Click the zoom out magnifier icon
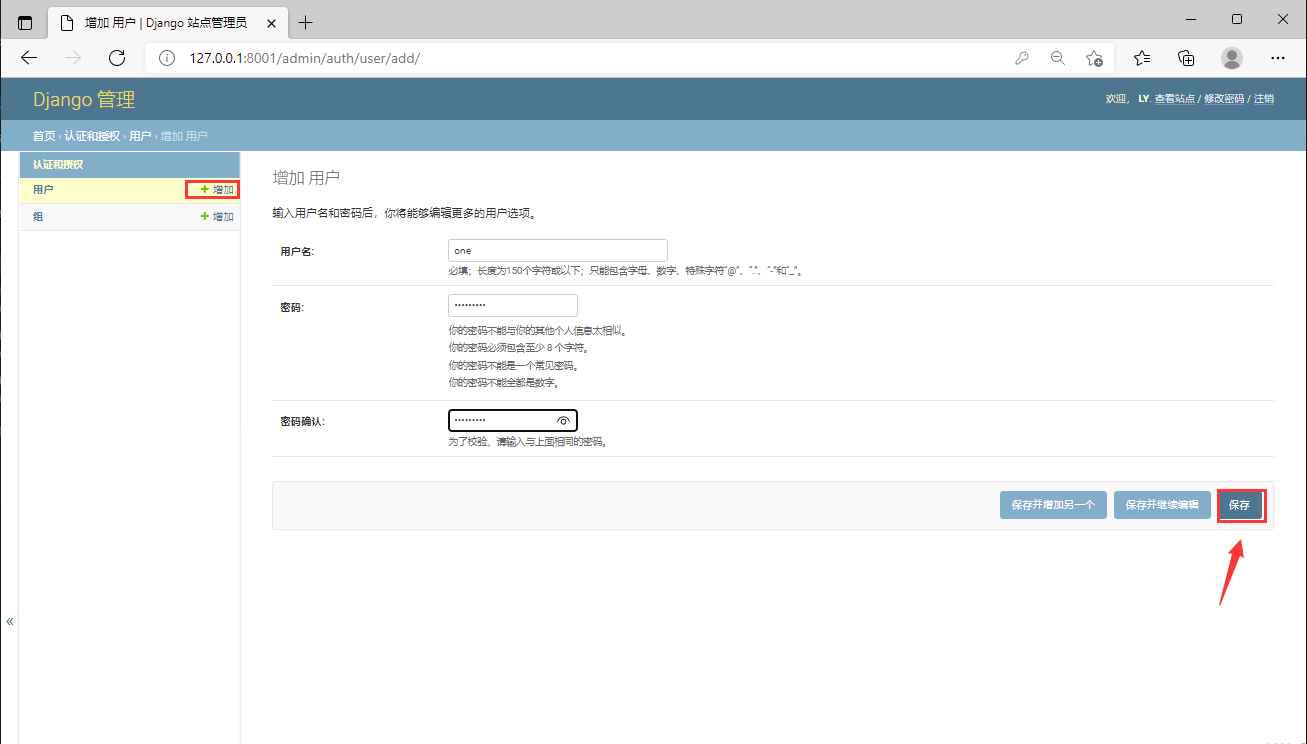 (x=1058, y=58)
